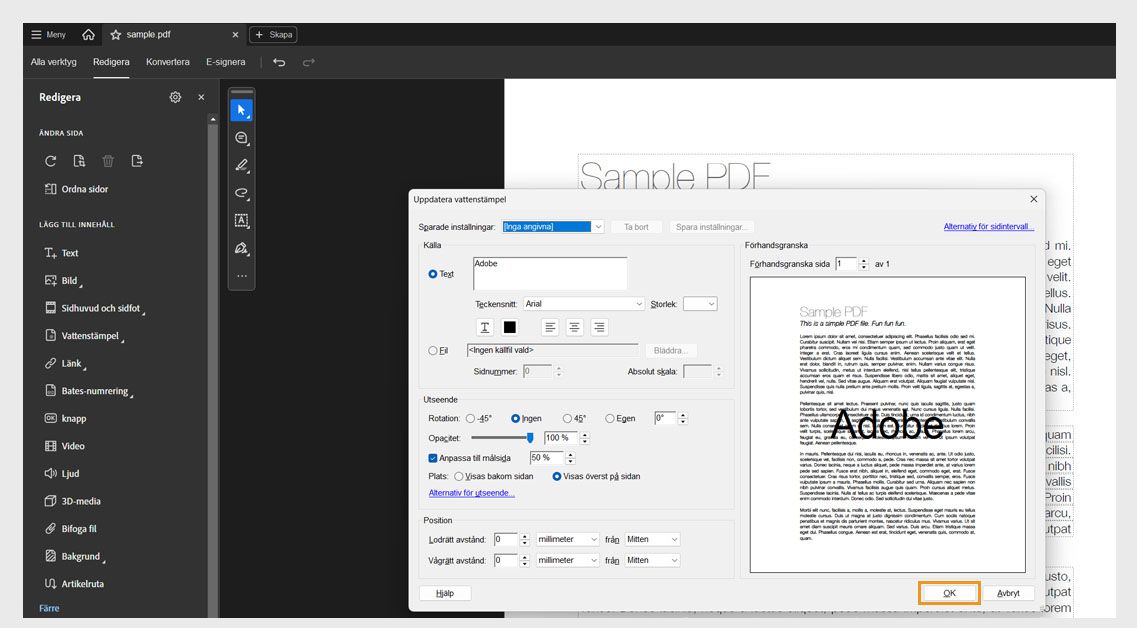Select the Fil radio button under Källa
Screen dimensions: 1137x628
[x=431, y=350]
